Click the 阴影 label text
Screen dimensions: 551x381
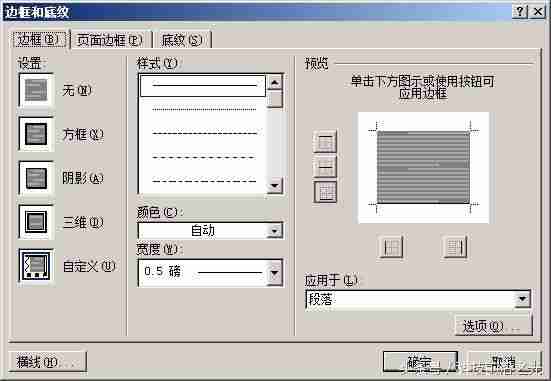click(83, 178)
